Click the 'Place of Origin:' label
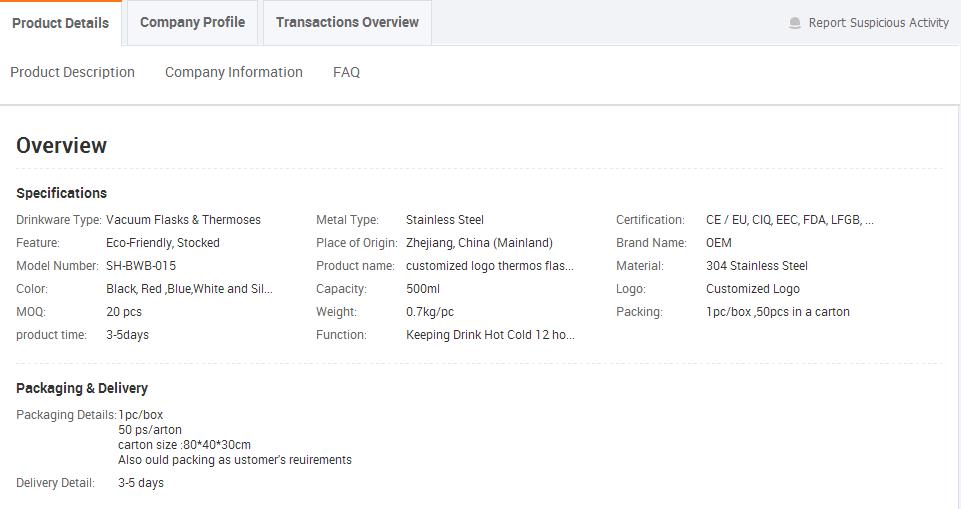961x509 pixels. [x=357, y=243]
